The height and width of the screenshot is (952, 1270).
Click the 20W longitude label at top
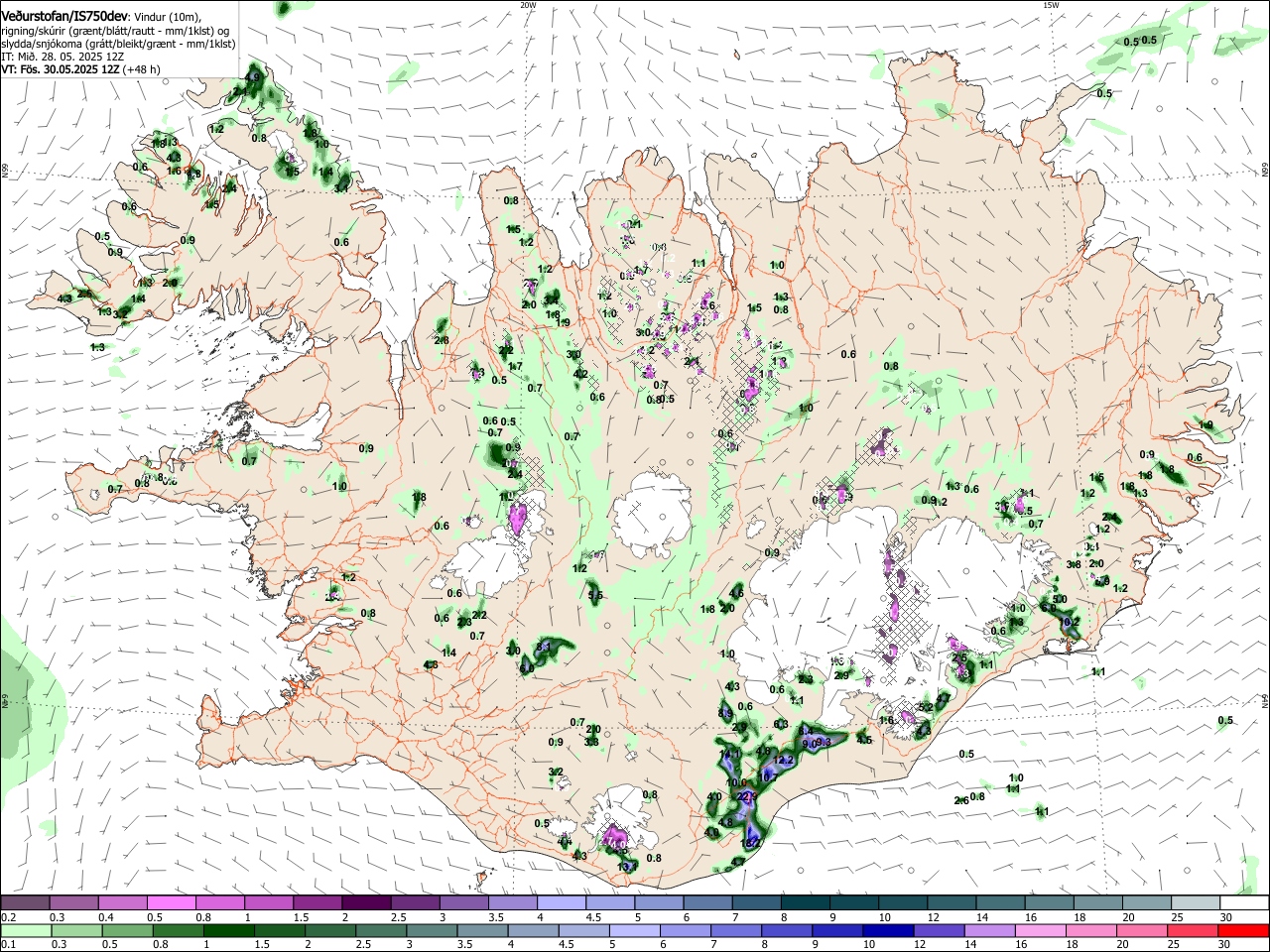tap(528, 4)
